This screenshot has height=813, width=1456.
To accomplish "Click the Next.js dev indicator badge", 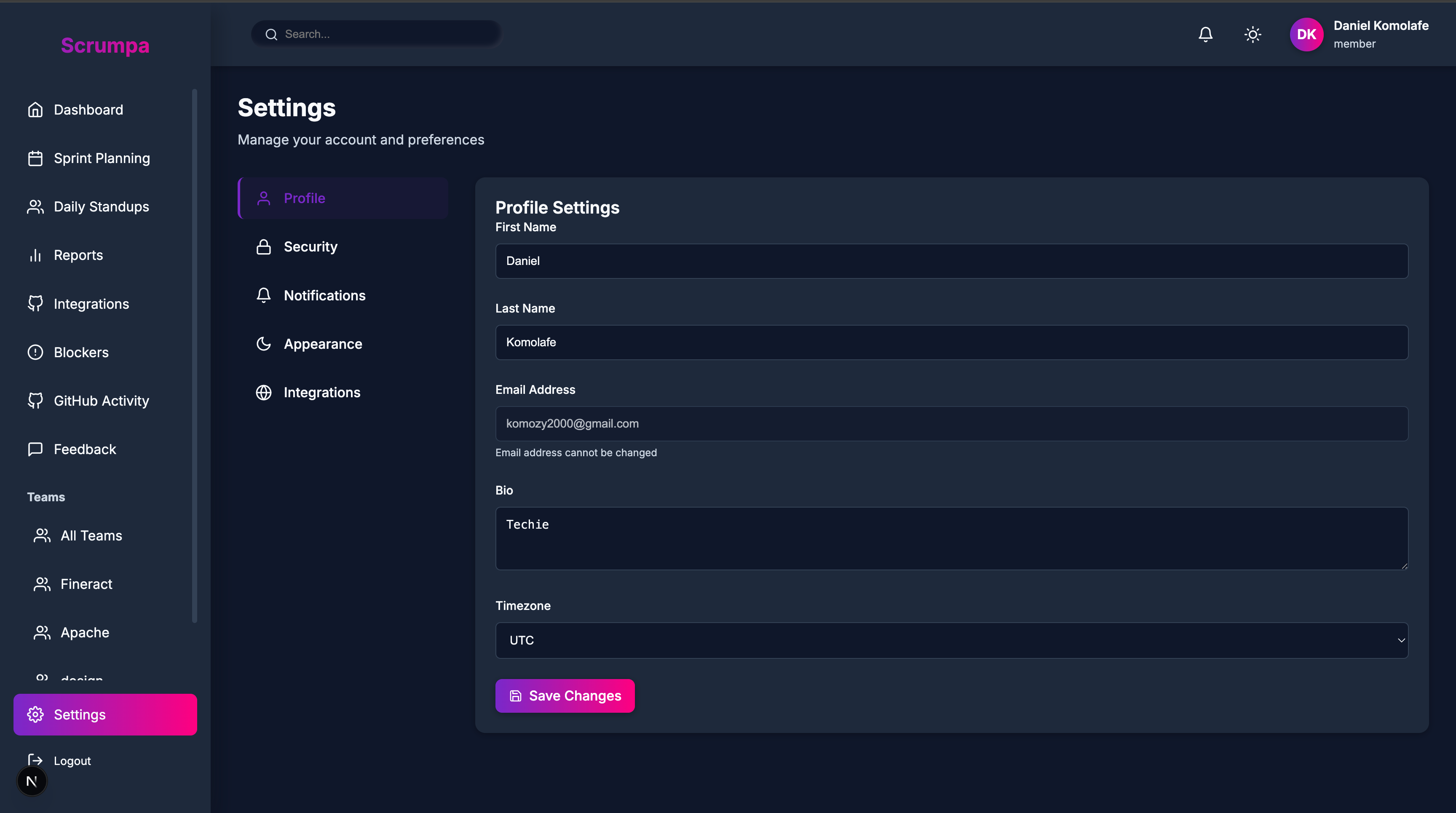I will pyautogui.click(x=32, y=781).
